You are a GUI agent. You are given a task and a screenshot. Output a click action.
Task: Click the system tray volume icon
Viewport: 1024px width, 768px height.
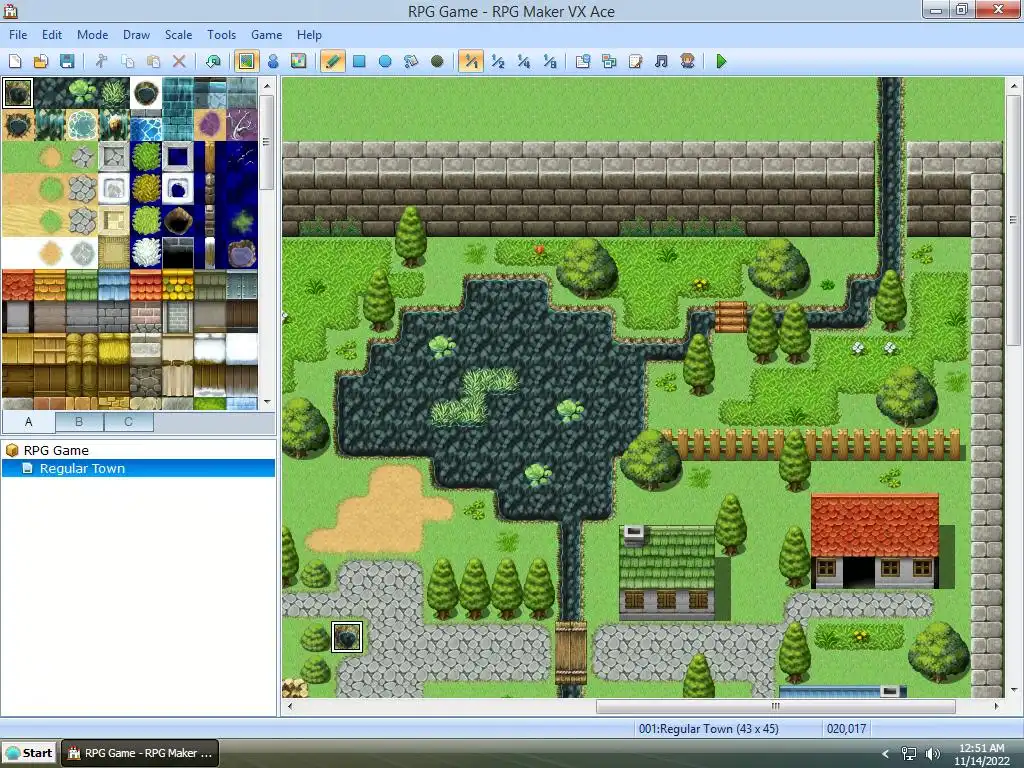[932, 754]
